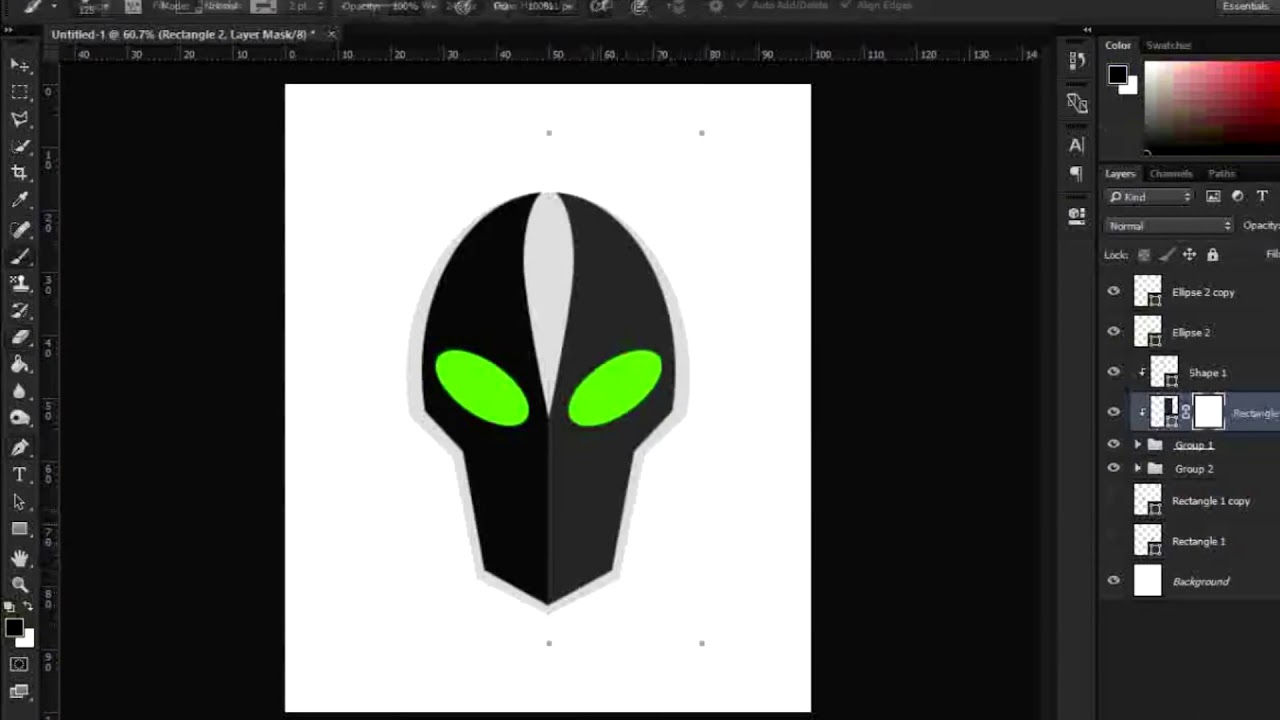The width and height of the screenshot is (1280, 720).
Task: Select the Background layer thumbnail
Action: 1148,581
